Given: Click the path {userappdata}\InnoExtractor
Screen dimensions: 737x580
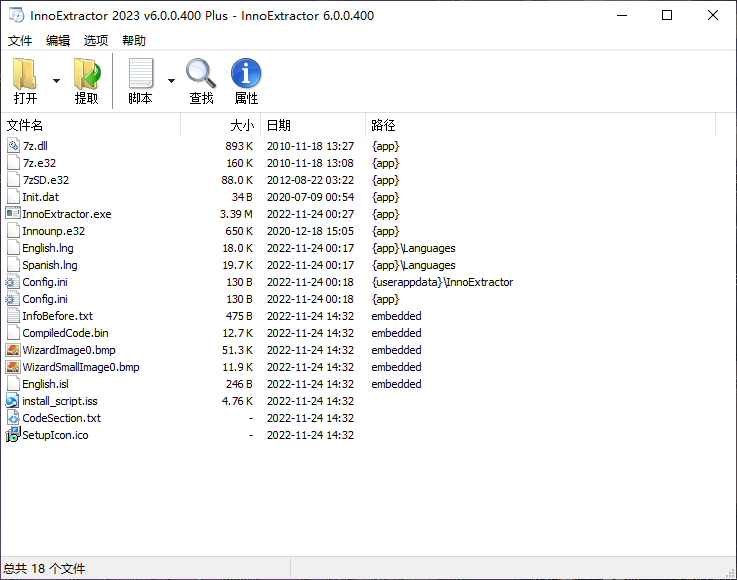Looking at the screenshot, I should coord(442,282).
